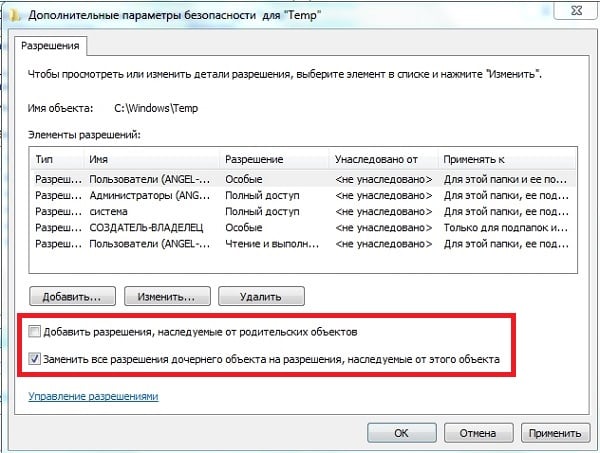This screenshot has width=600, height=453.
Task: Sort by the Применять к column header
Action: pyautogui.click(x=507, y=159)
